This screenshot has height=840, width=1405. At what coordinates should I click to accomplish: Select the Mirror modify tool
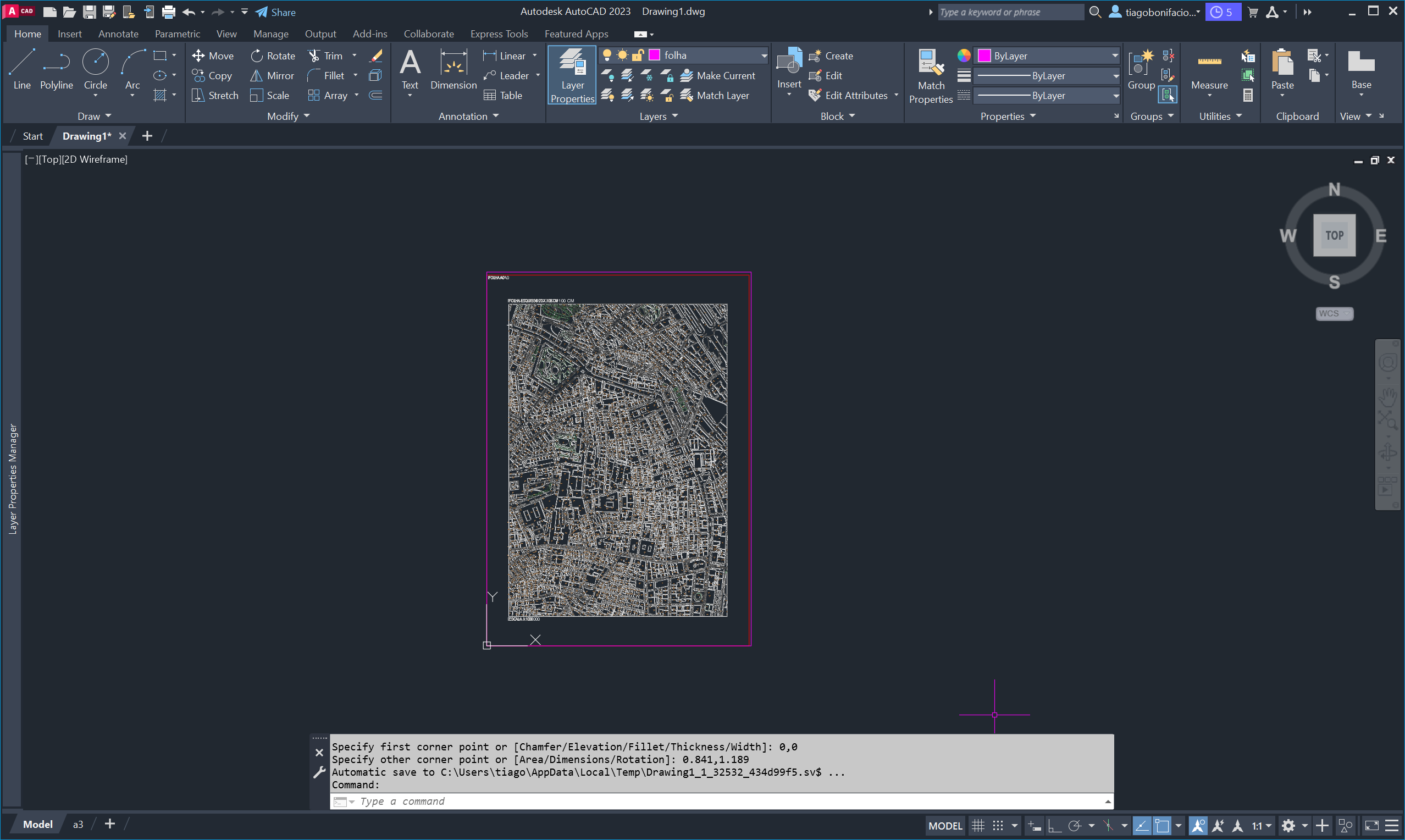(x=273, y=75)
